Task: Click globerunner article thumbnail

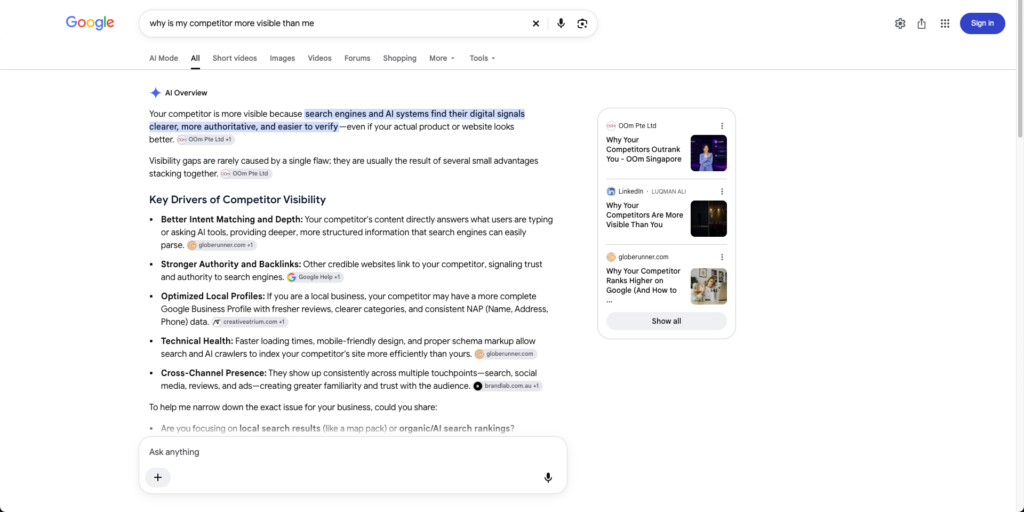Action: click(709, 286)
